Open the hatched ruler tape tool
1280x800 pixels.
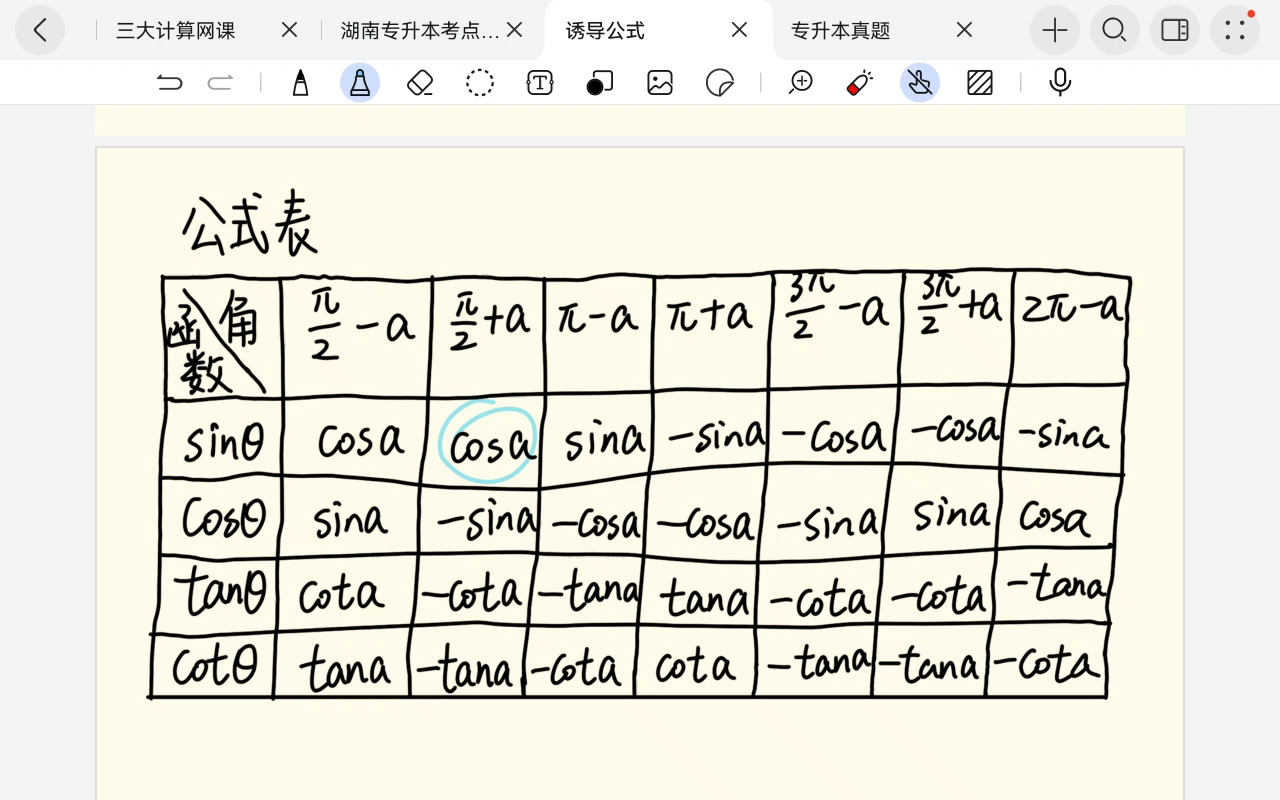click(x=980, y=82)
